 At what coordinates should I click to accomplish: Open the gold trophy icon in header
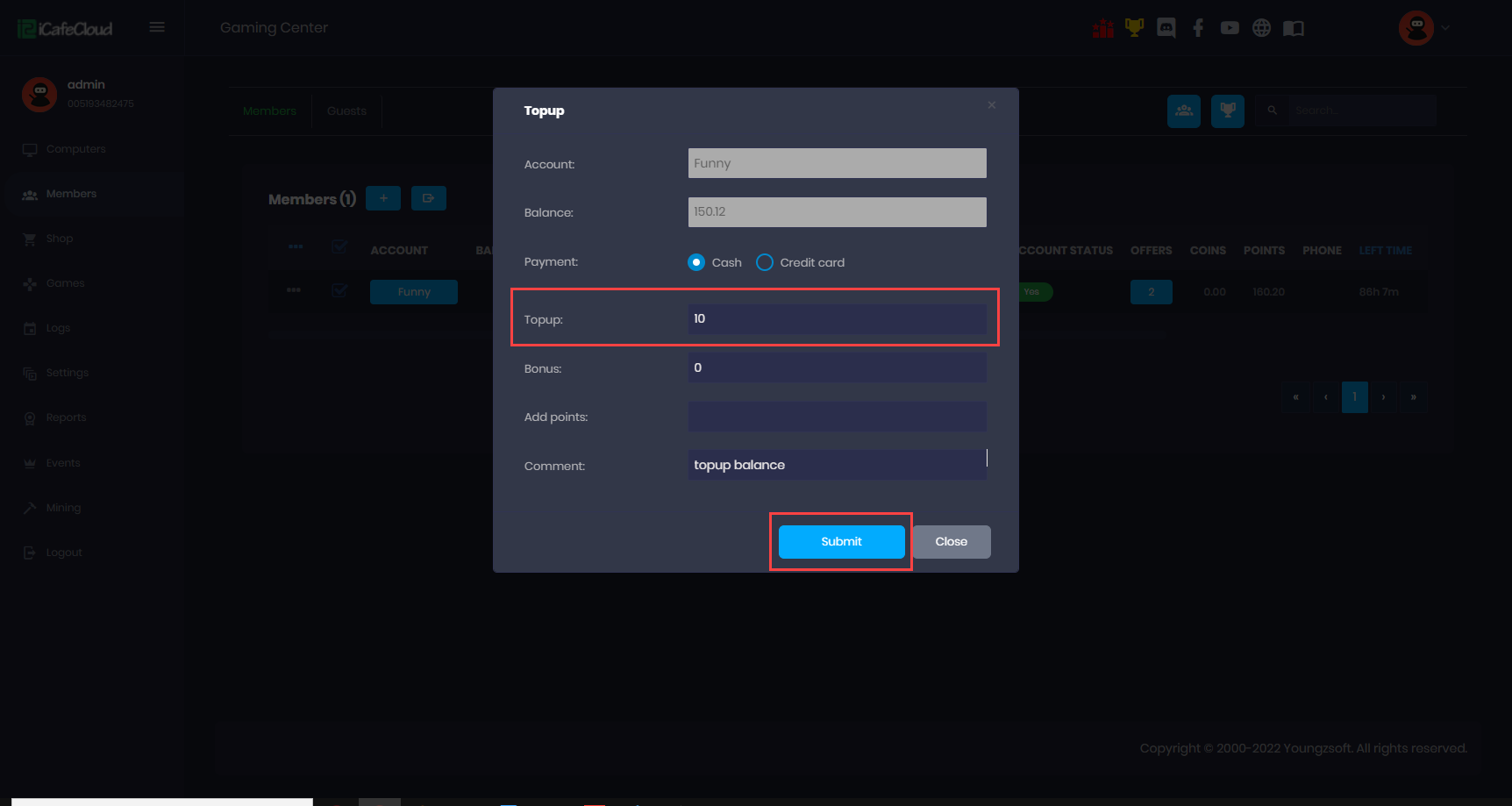[1134, 28]
